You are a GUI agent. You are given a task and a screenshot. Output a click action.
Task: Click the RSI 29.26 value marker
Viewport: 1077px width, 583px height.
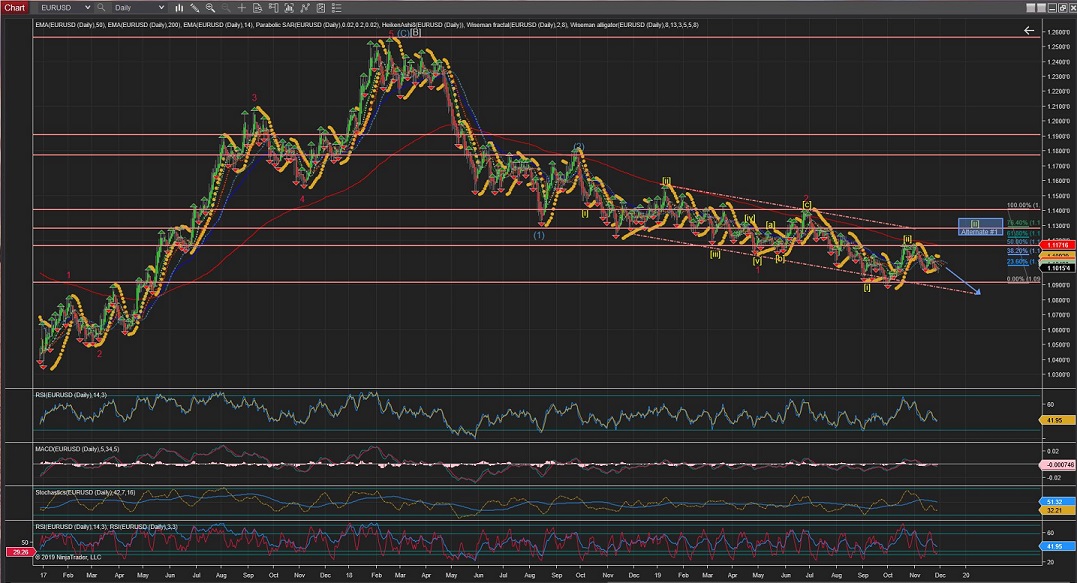tap(18, 551)
